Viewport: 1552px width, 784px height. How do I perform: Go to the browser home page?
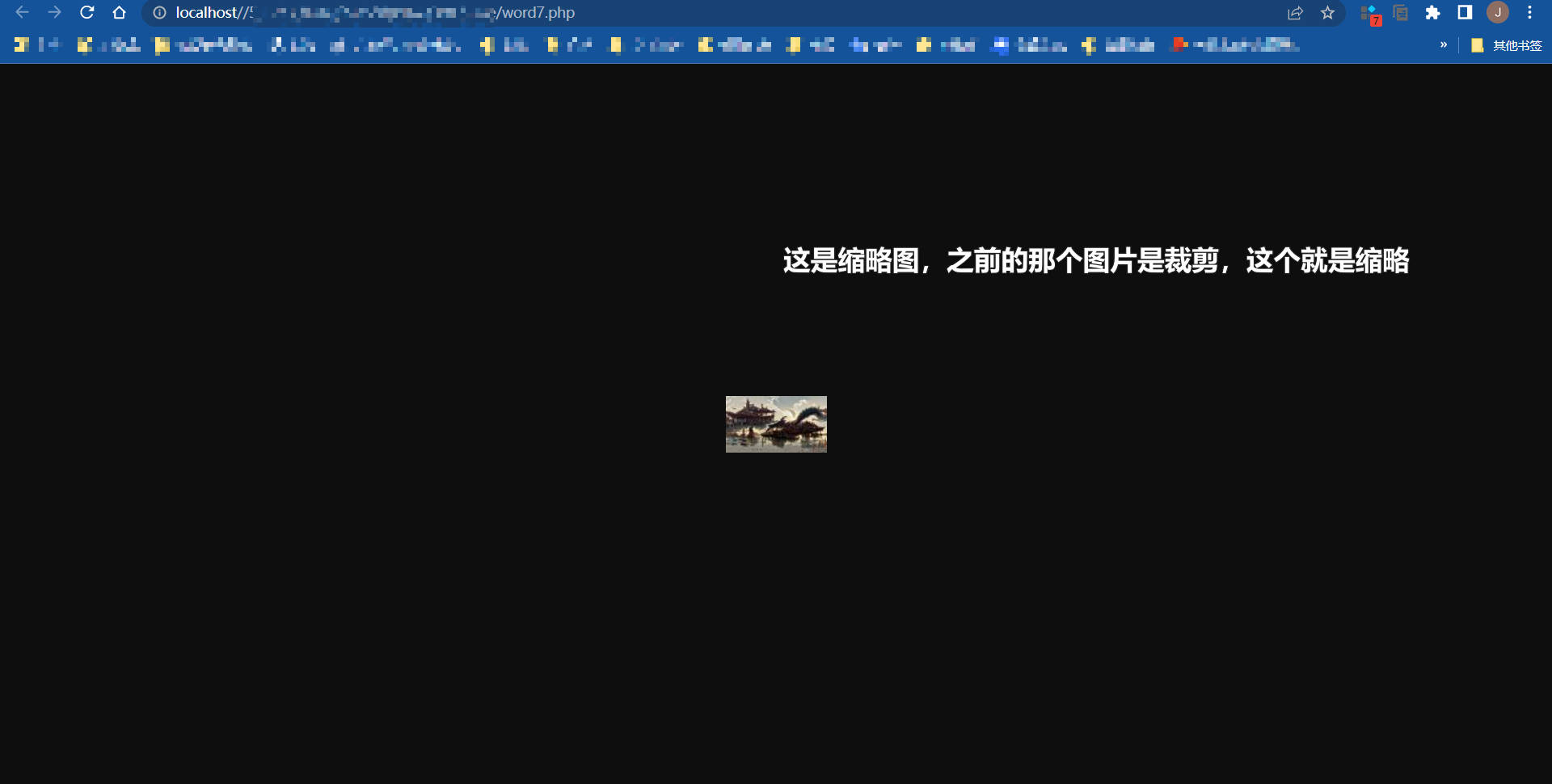[x=120, y=13]
